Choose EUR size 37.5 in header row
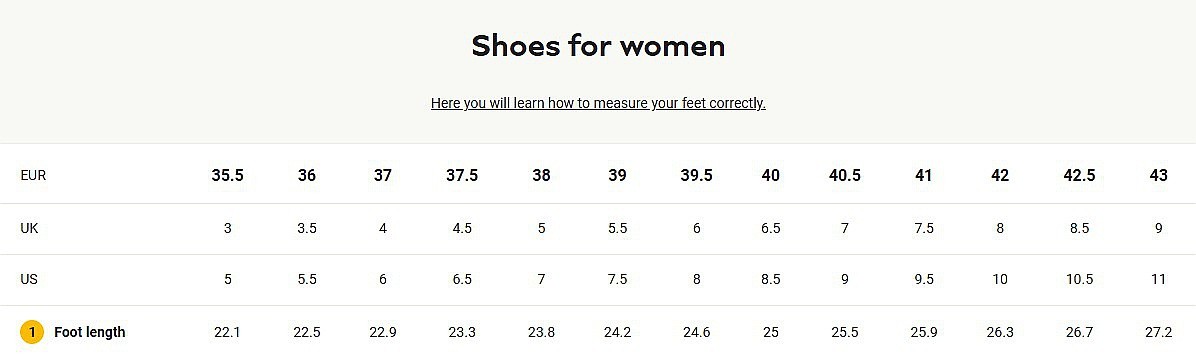The image size is (1196, 364). coord(462,176)
